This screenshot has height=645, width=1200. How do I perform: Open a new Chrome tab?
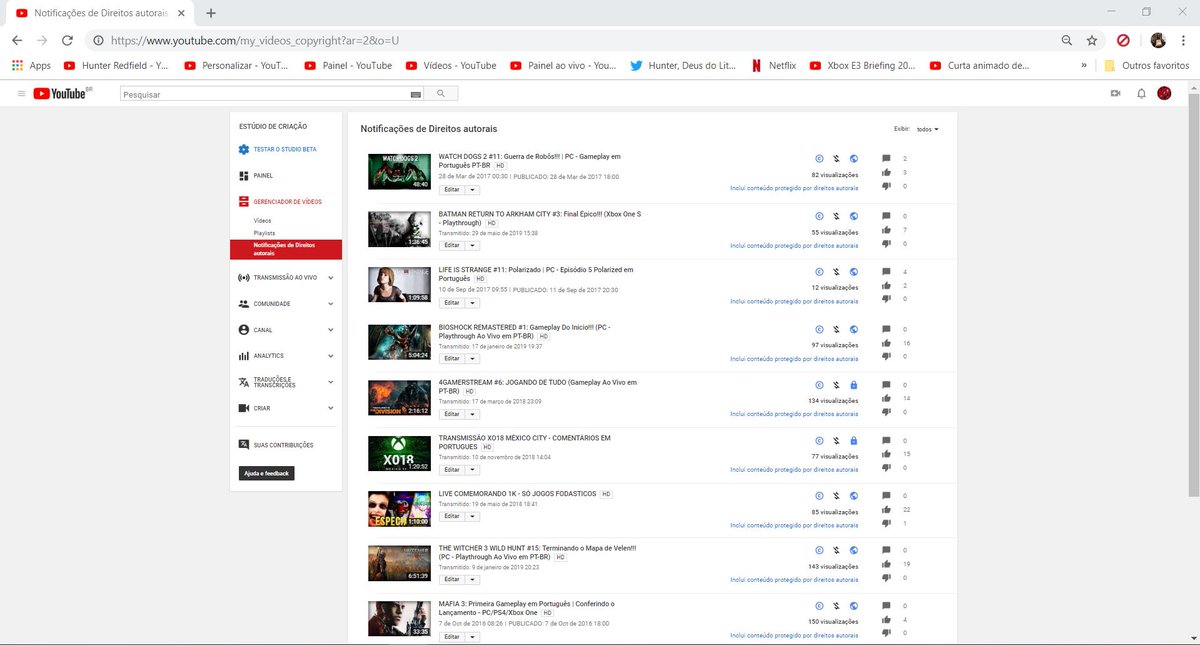[211, 12]
